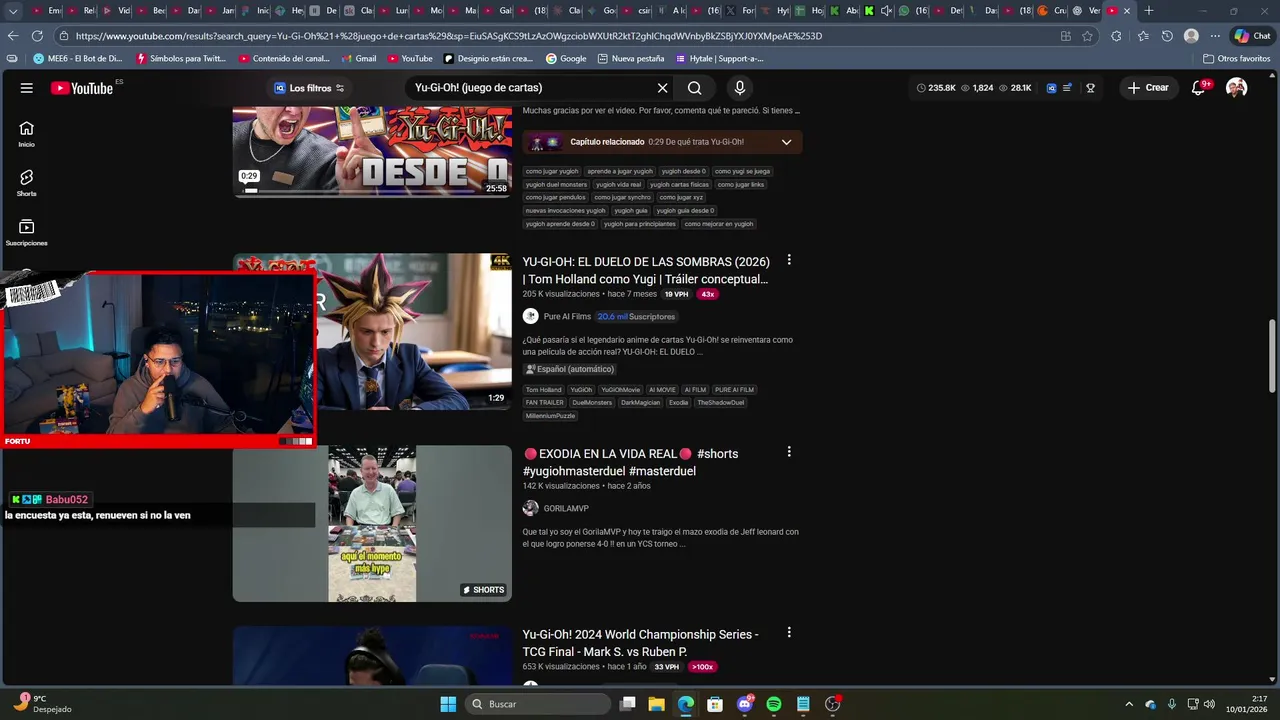Click the trophy extension icon in header

[1090, 88]
